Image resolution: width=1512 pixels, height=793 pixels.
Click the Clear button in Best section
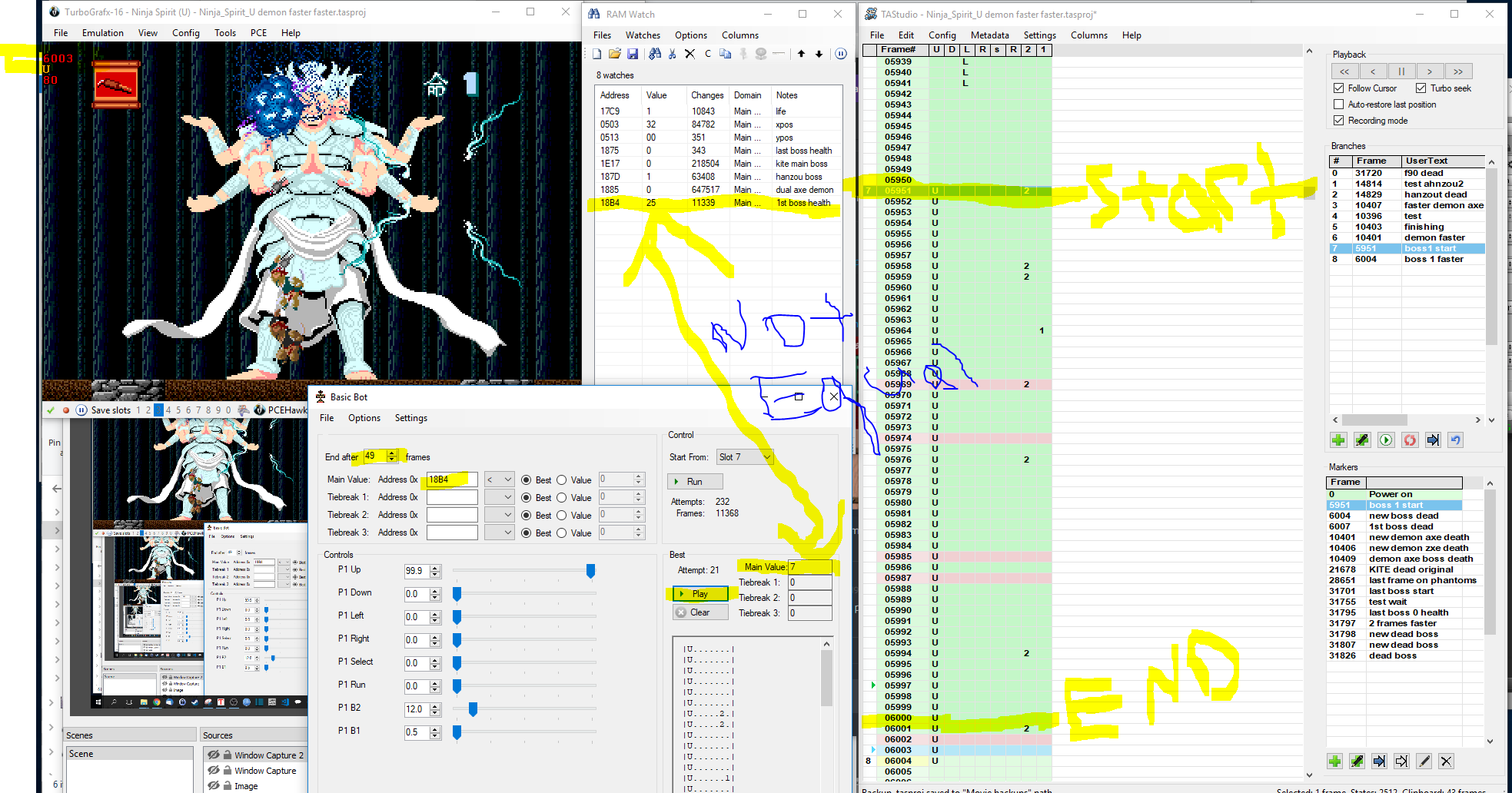(x=700, y=612)
